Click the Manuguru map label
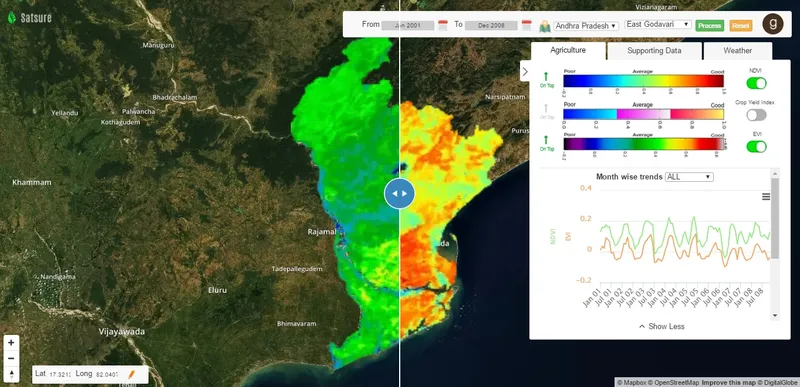800x387 pixels. point(158,45)
